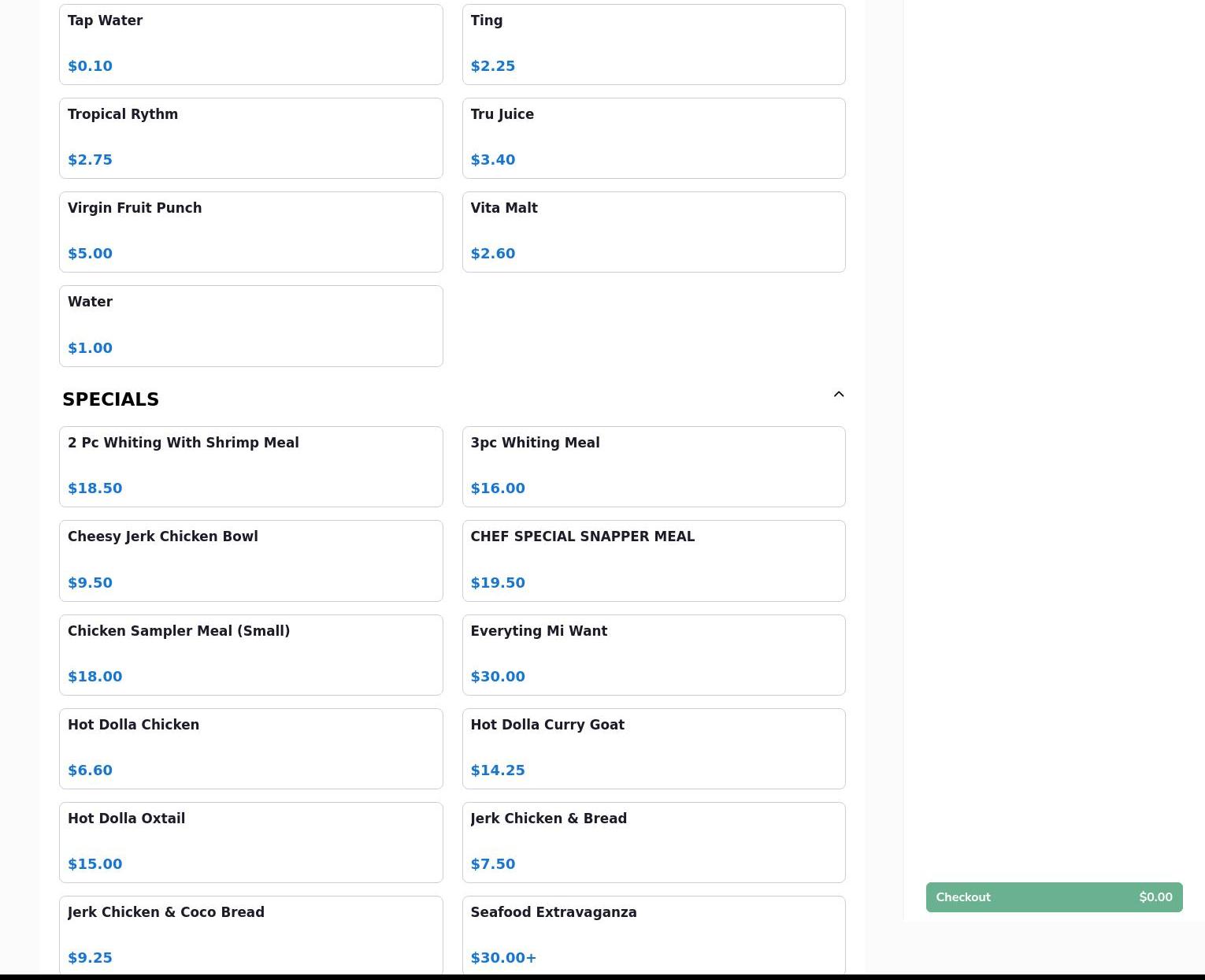The height and width of the screenshot is (980, 1205).
Task: Pick the Everyting Mi Want special
Action: tap(654, 655)
